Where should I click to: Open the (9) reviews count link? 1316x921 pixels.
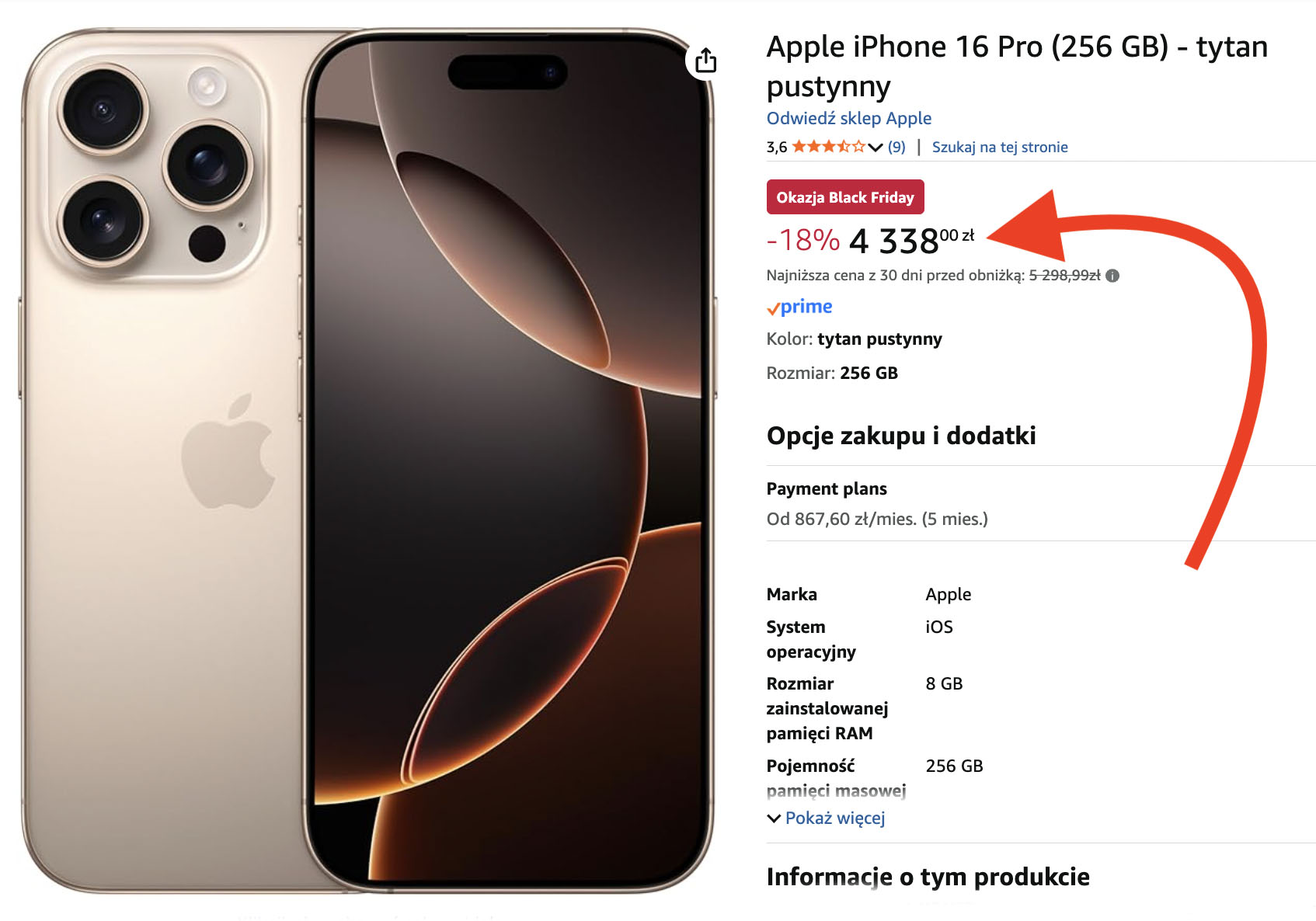(x=896, y=147)
